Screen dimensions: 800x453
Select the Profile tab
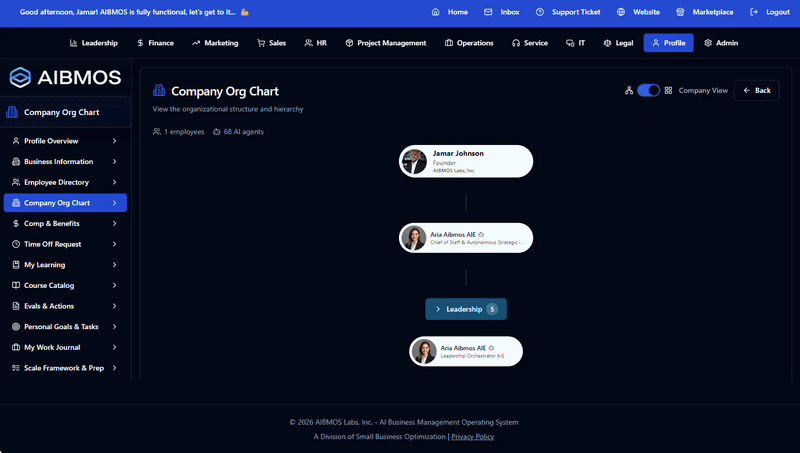pos(668,43)
